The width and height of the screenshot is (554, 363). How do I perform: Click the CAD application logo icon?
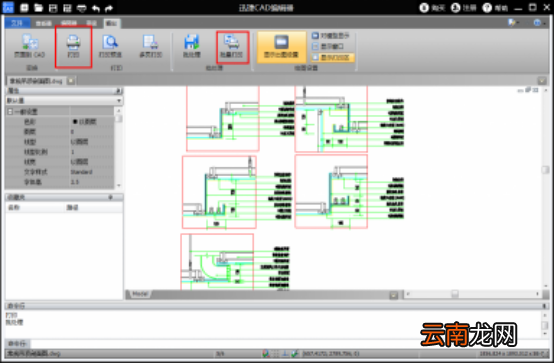[x=8, y=7]
